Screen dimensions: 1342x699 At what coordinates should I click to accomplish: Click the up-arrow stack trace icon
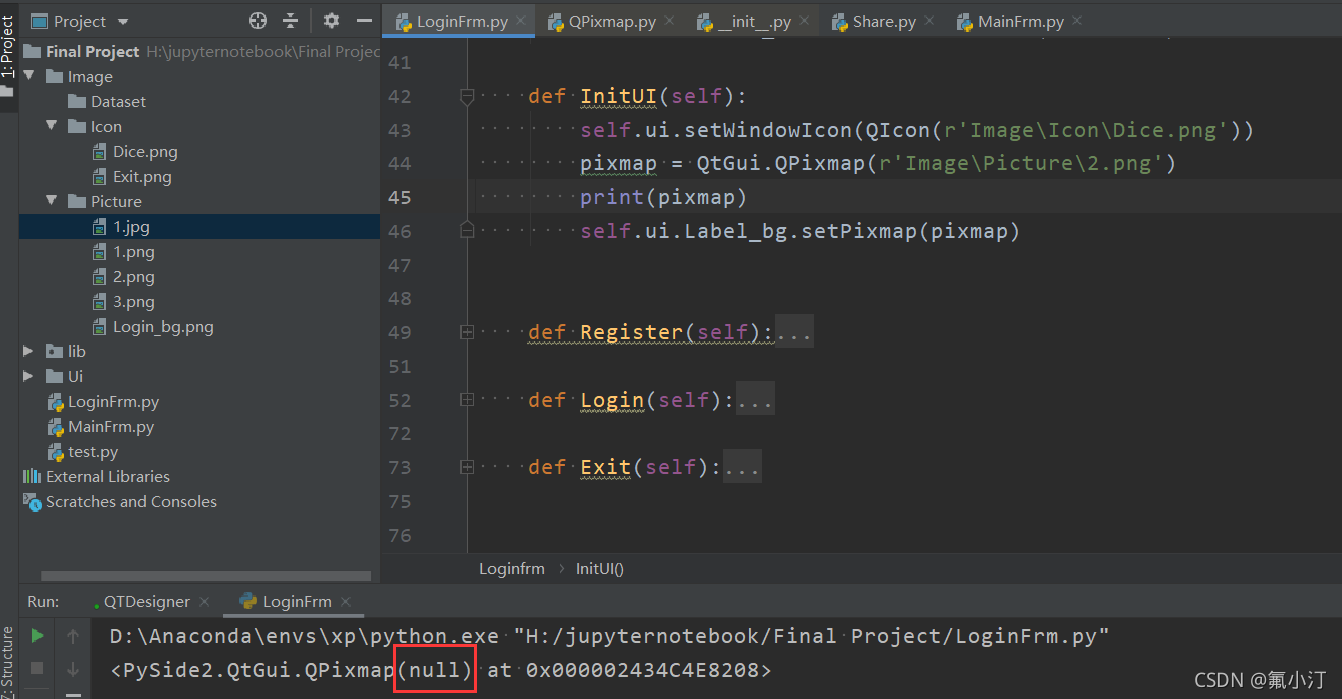point(73,636)
